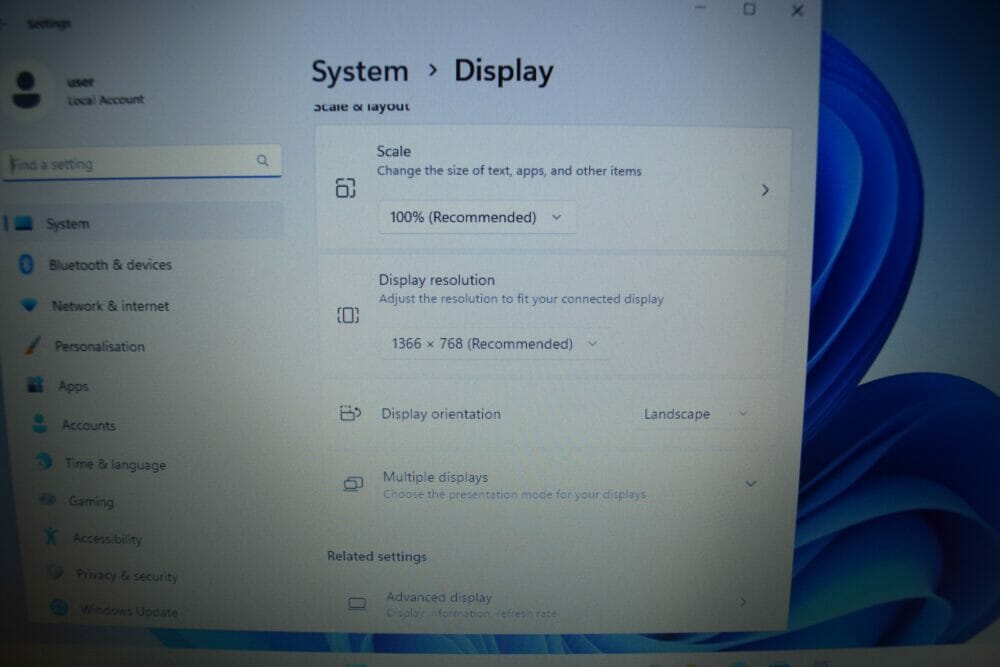The height and width of the screenshot is (667, 1000).
Task: Click the user account avatar icon
Action: 26,90
